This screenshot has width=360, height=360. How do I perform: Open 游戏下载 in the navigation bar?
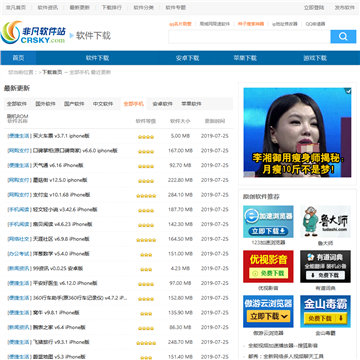[x=315, y=58]
